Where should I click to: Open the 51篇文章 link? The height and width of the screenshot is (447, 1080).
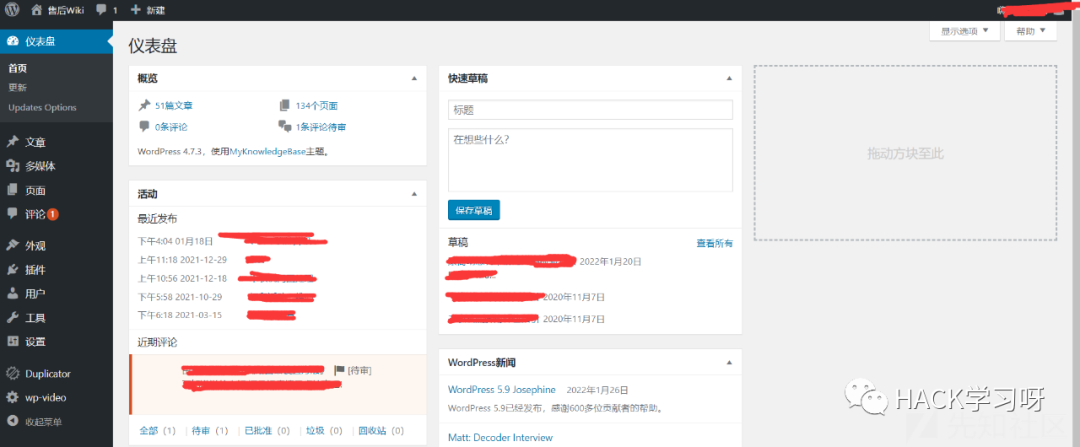pyautogui.click(x=174, y=106)
